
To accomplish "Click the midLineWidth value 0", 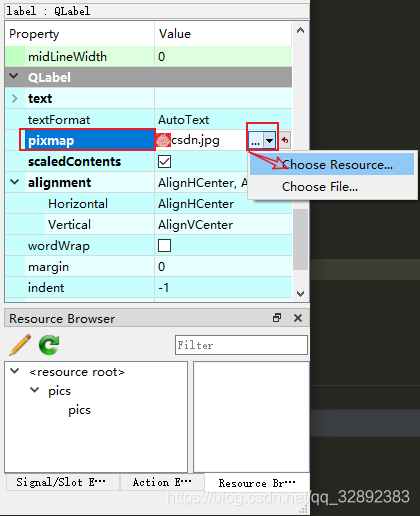I will (x=161, y=57).
